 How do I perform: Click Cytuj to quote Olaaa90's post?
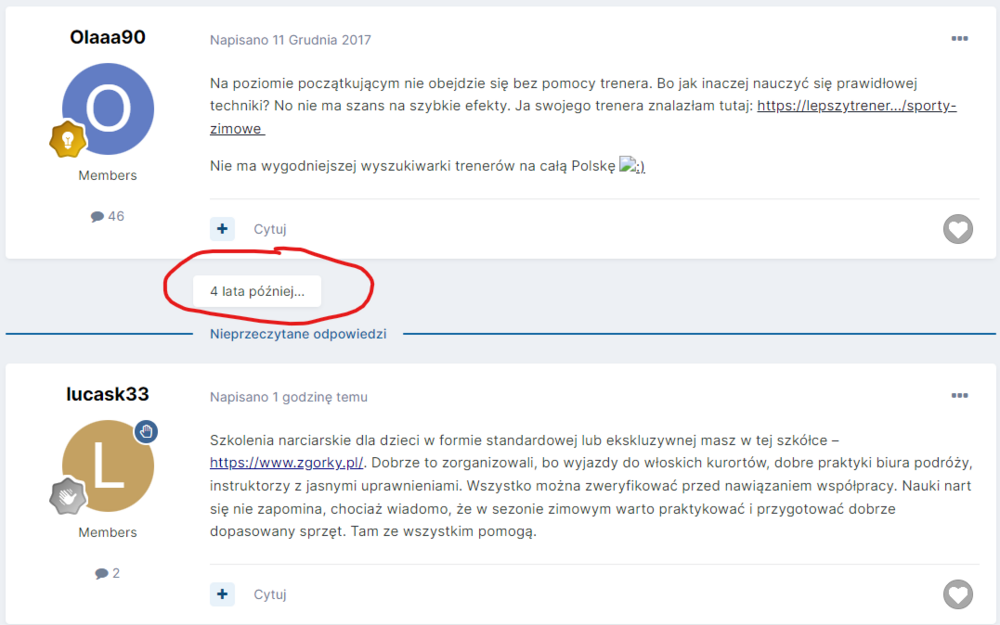(270, 229)
